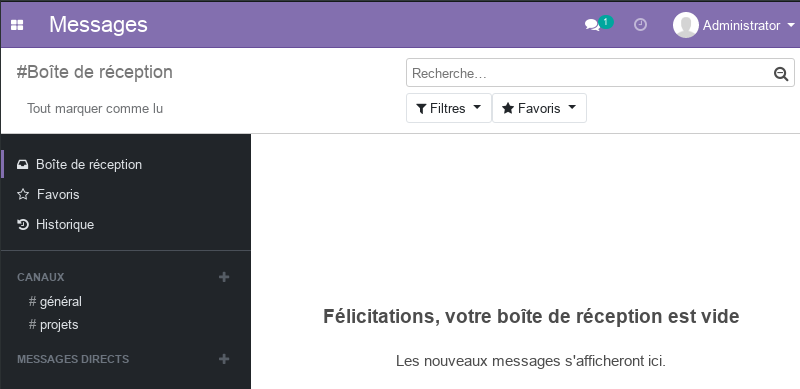Open the apps grid menu icon
Screen dimensions: 800x389
17,25
